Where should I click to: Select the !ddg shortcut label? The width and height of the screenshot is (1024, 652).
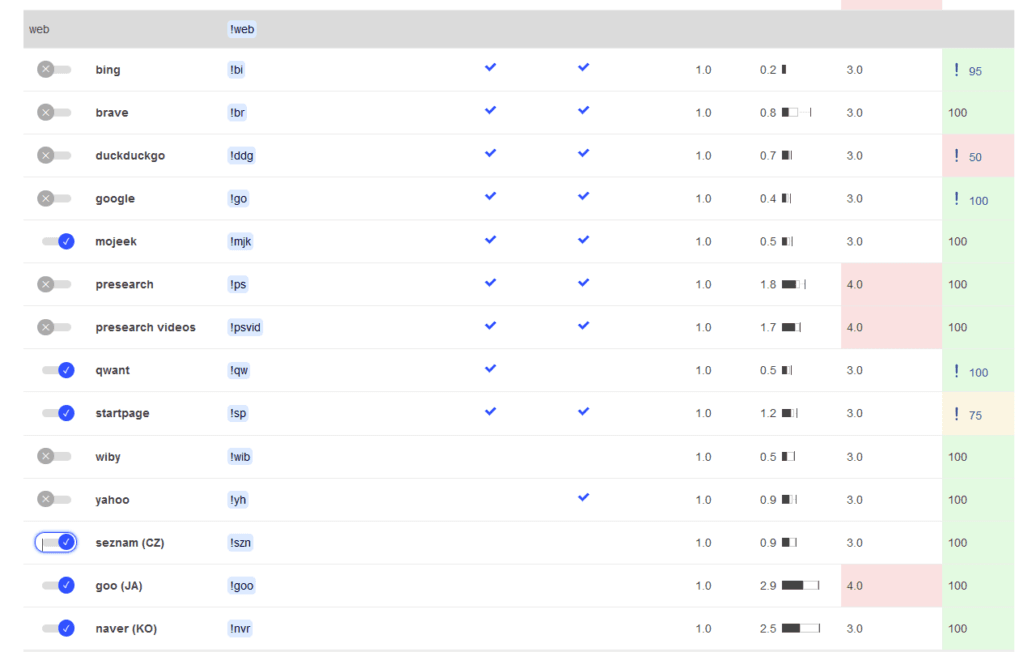click(x=242, y=155)
